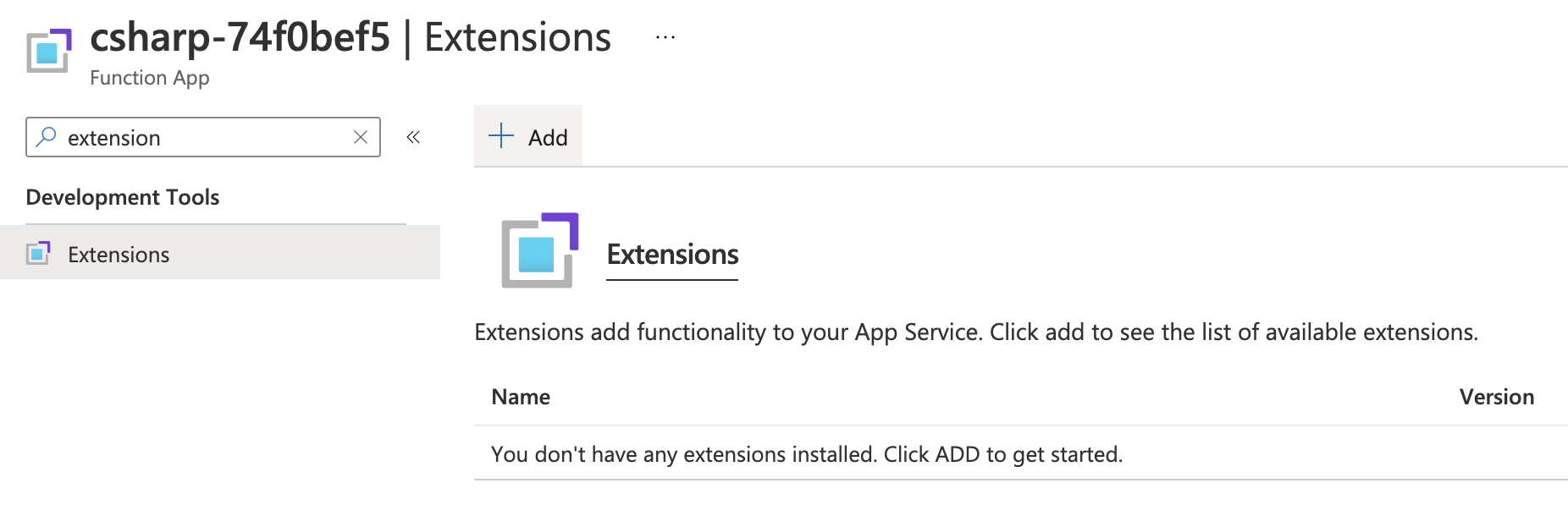Screen dimensions: 1568x516
Task: Sort extensions by the Name column
Action: 520,396
